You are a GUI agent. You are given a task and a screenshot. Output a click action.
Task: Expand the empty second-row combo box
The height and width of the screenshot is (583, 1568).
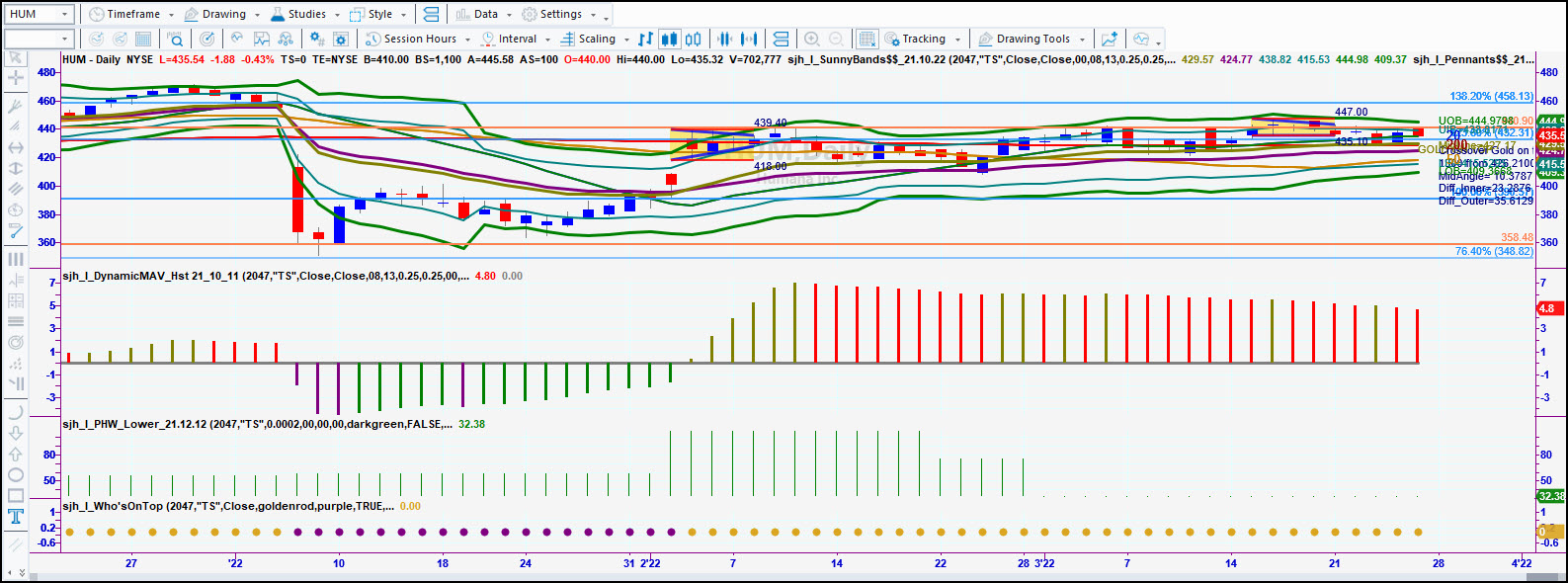click(x=65, y=39)
